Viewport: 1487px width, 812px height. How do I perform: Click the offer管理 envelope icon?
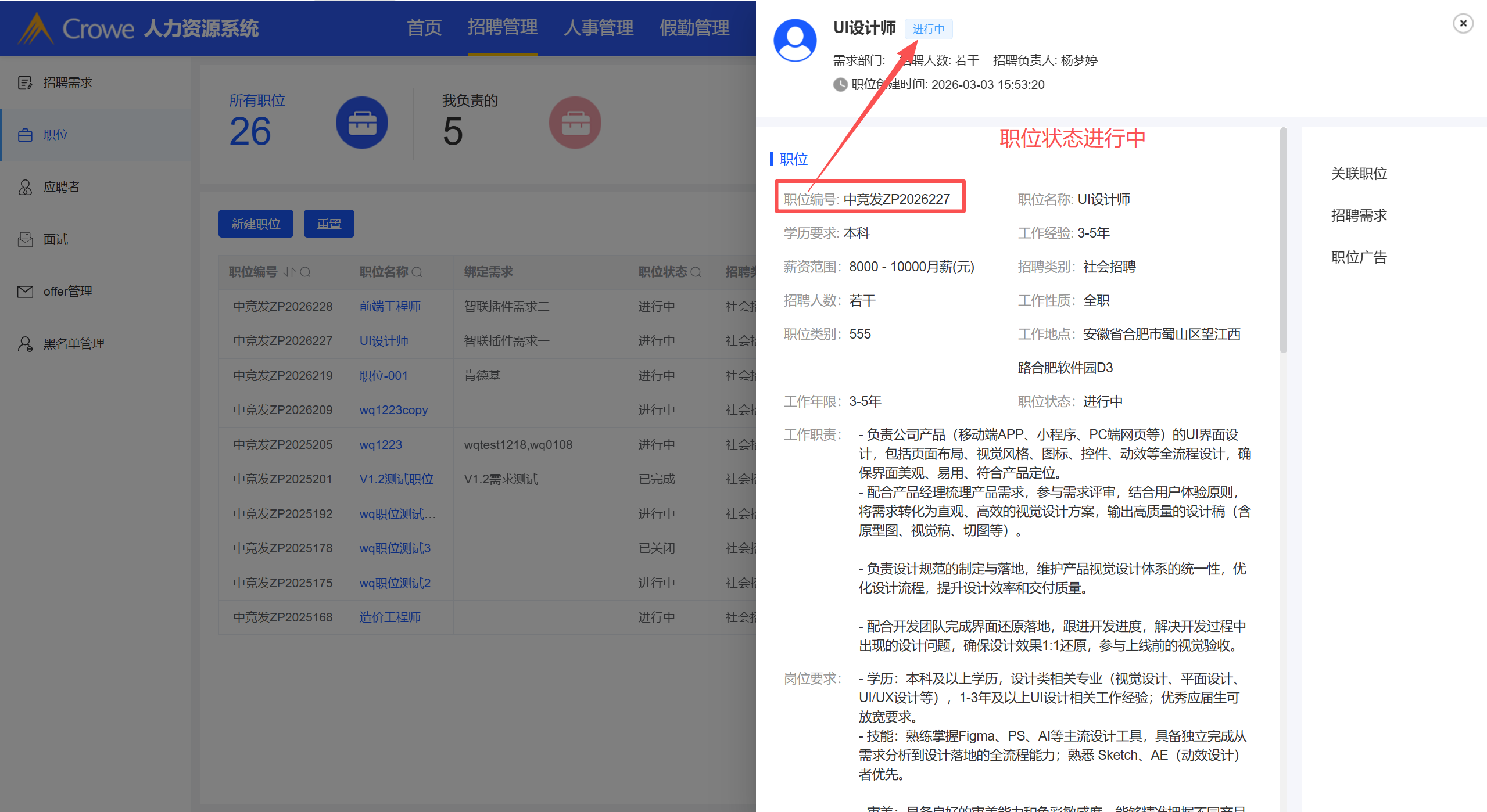click(25, 292)
